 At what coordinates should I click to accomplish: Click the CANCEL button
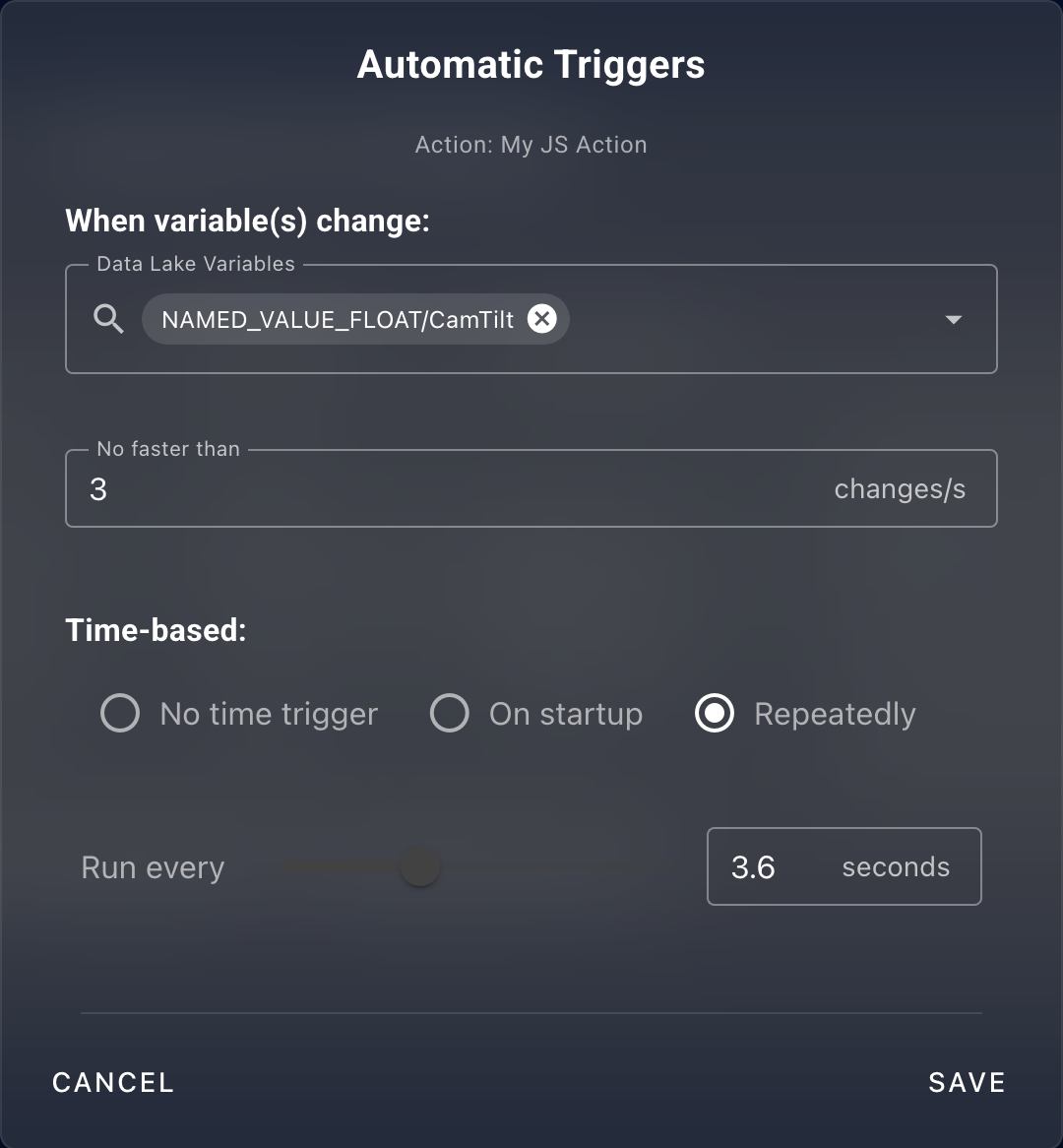(112, 1081)
